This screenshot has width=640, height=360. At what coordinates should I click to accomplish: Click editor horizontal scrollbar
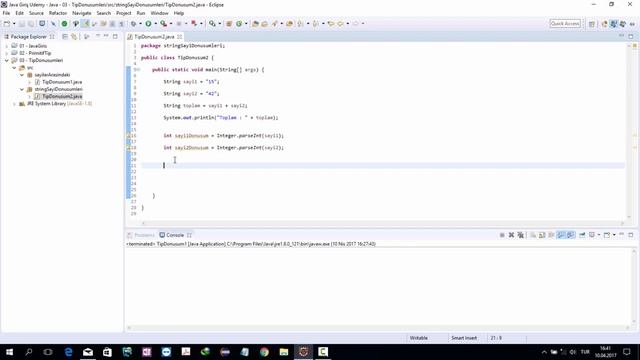tap(383, 223)
